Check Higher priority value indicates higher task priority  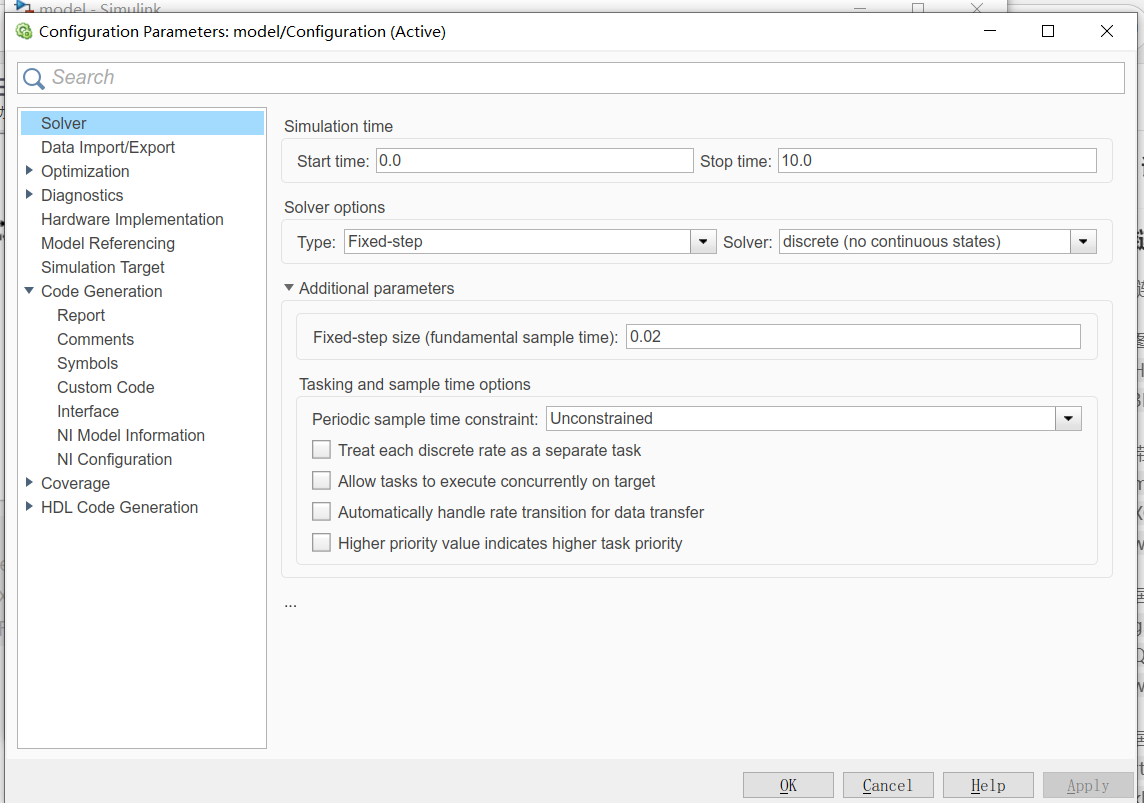pyautogui.click(x=321, y=542)
